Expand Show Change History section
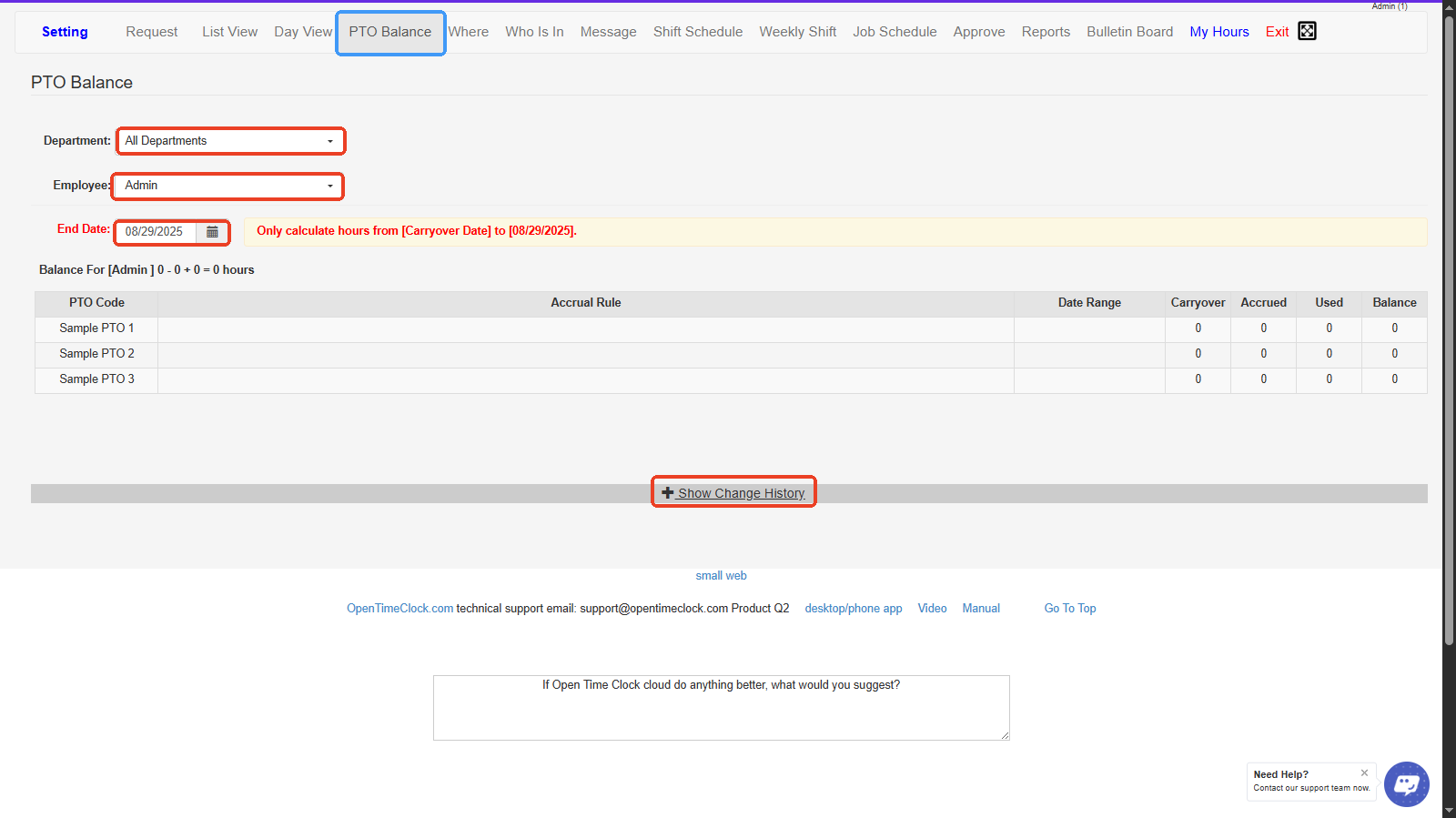1456x818 pixels. [733, 493]
